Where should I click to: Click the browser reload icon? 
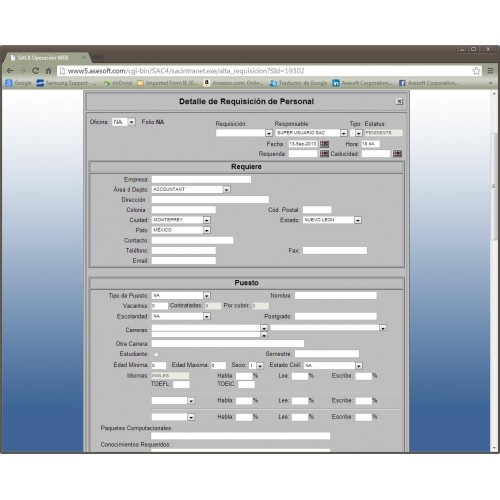pos(35,71)
